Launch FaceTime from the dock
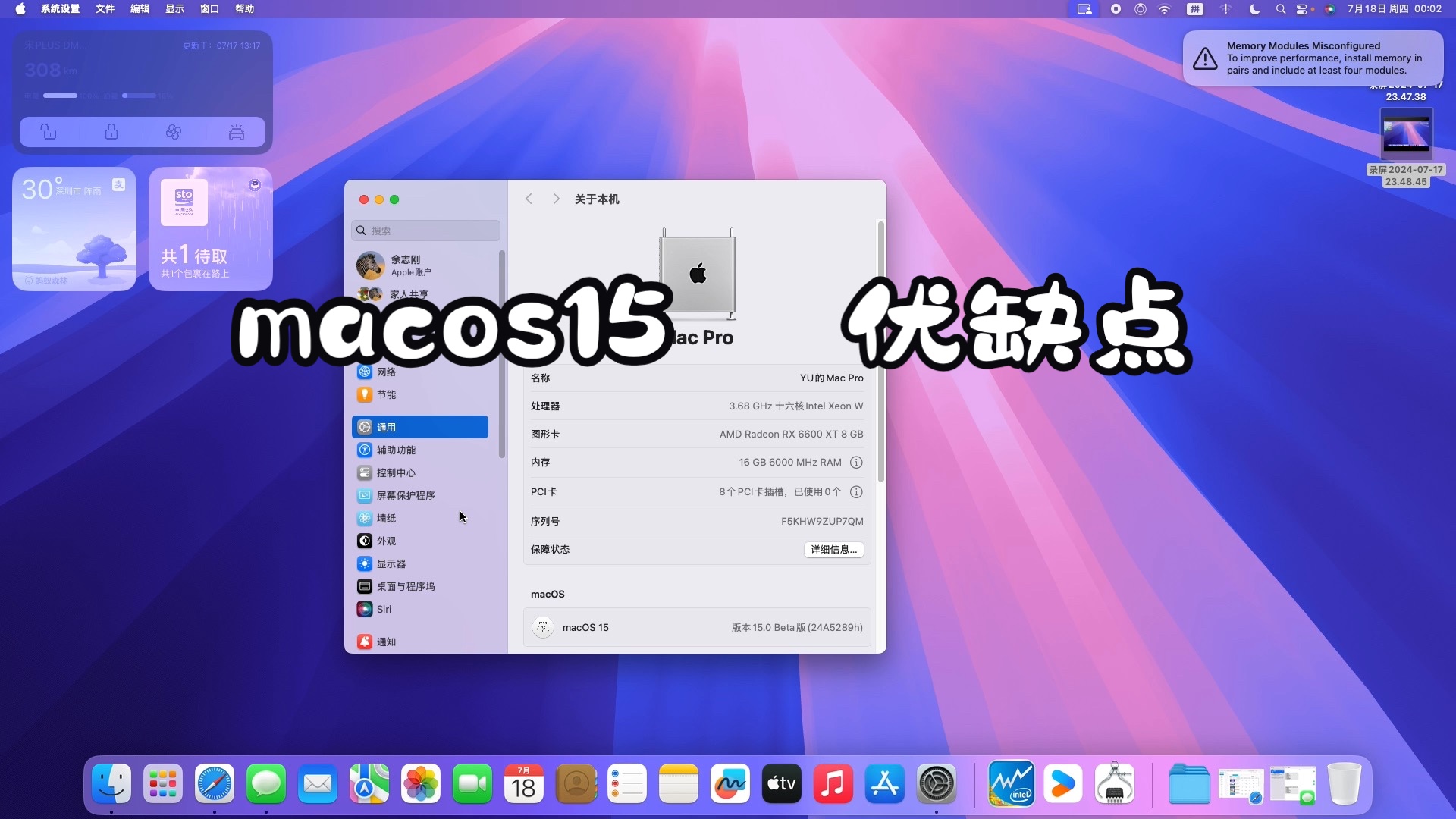The width and height of the screenshot is (1456, 819). 472,783
